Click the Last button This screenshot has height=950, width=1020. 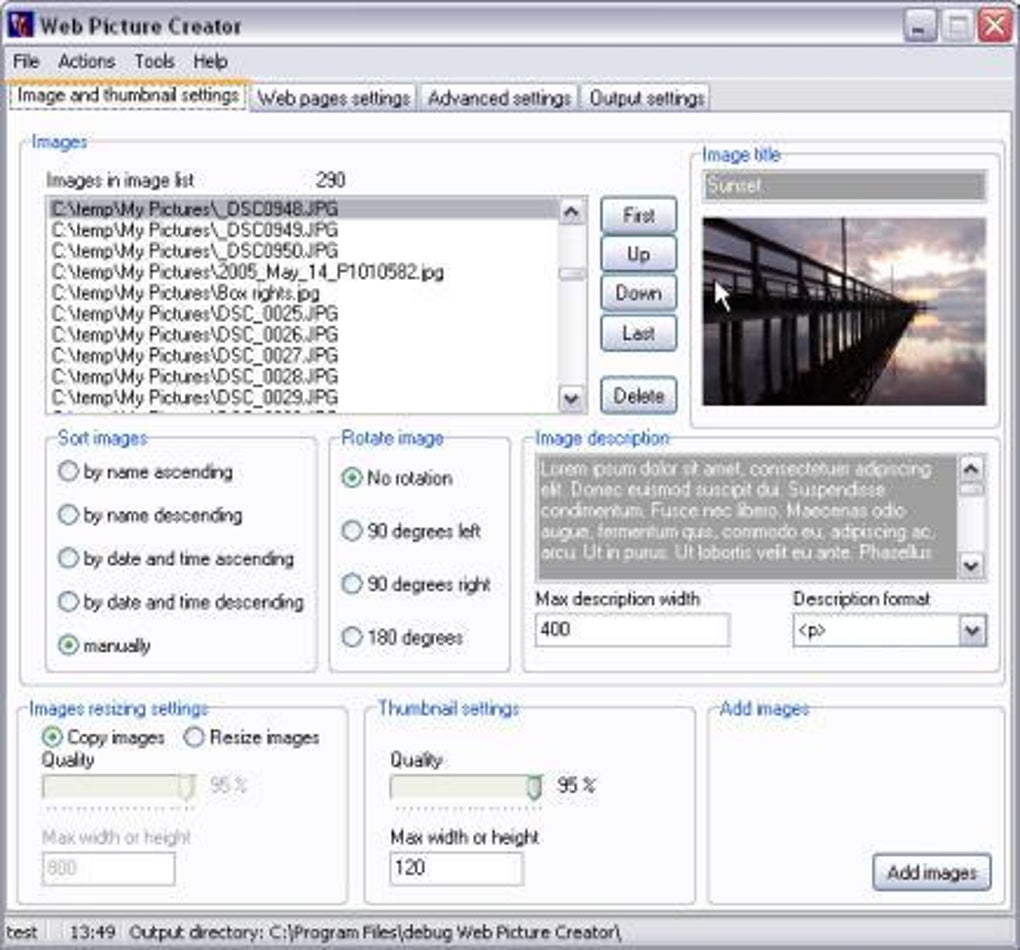[638, 333]
